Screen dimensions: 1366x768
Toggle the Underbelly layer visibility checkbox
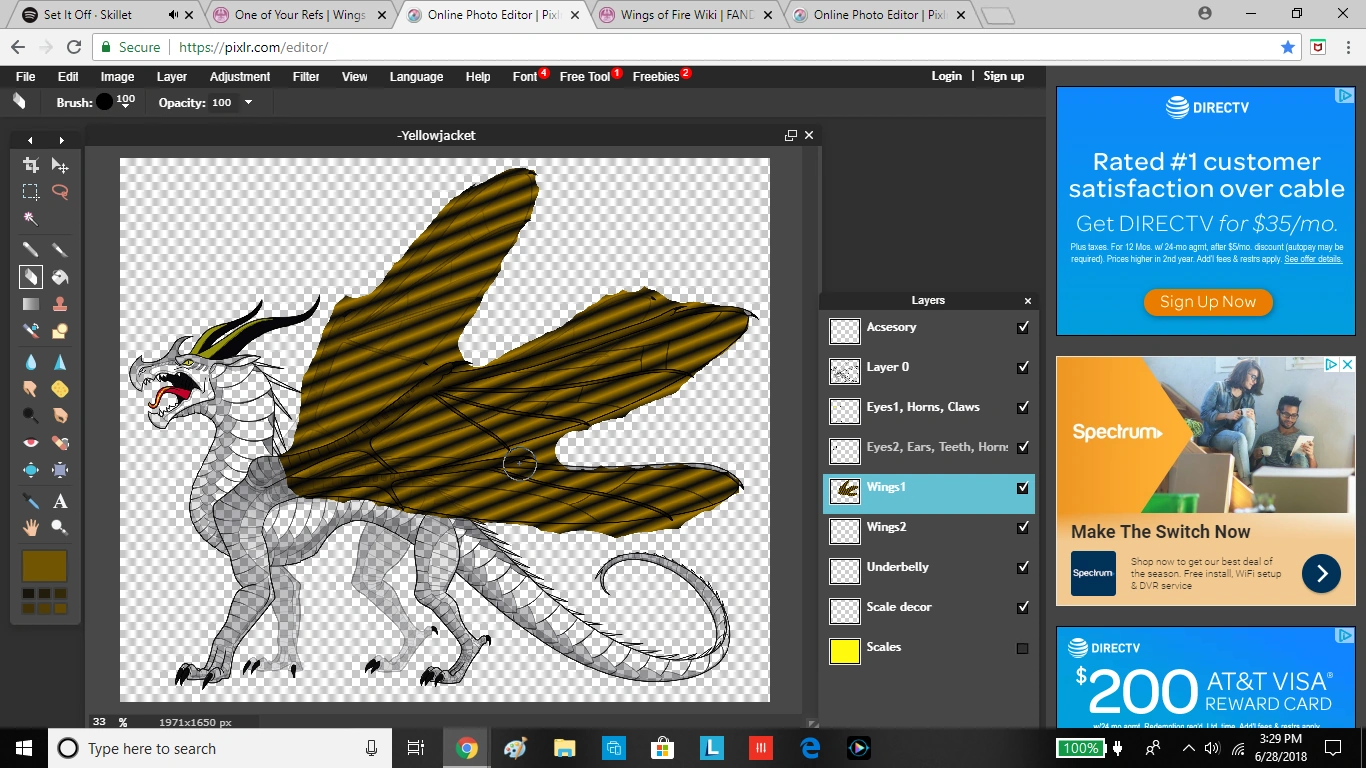[1022, 567]
